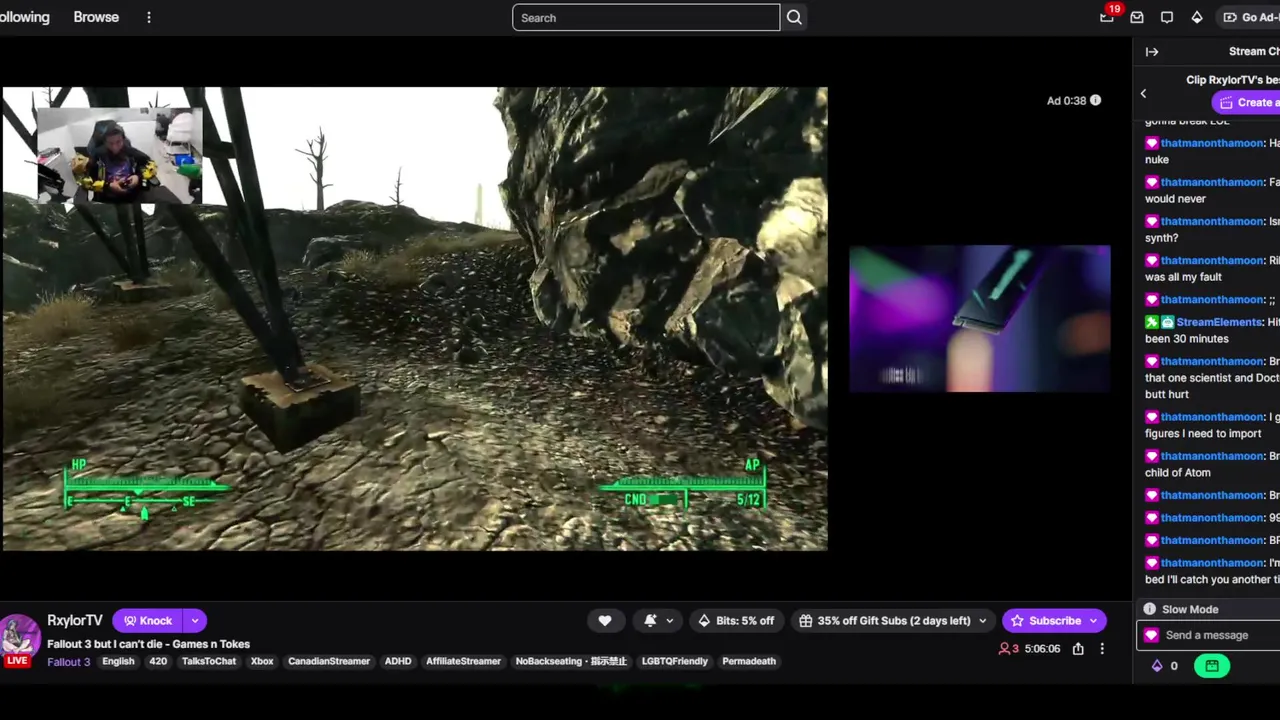The width and height of the screenshot is (1280, 720).
Task: Open the stream options three-dot menu
Action: point(1102,649)
